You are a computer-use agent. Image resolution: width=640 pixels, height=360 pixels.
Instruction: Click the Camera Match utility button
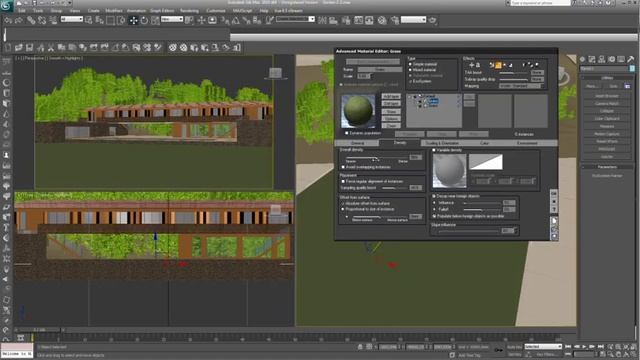[607, 104]
